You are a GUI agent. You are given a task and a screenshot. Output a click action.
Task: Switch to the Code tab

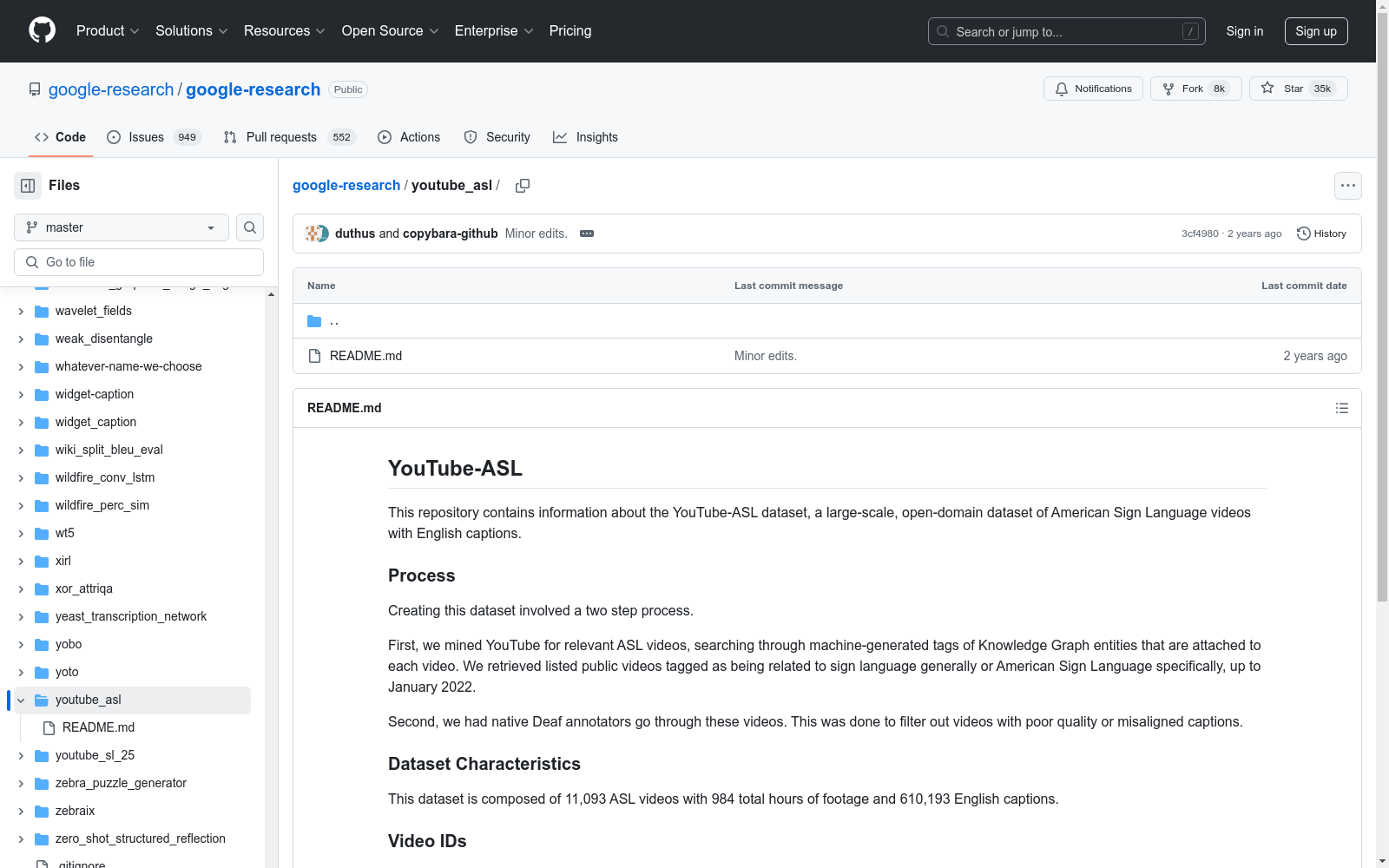tap(60, 137)
